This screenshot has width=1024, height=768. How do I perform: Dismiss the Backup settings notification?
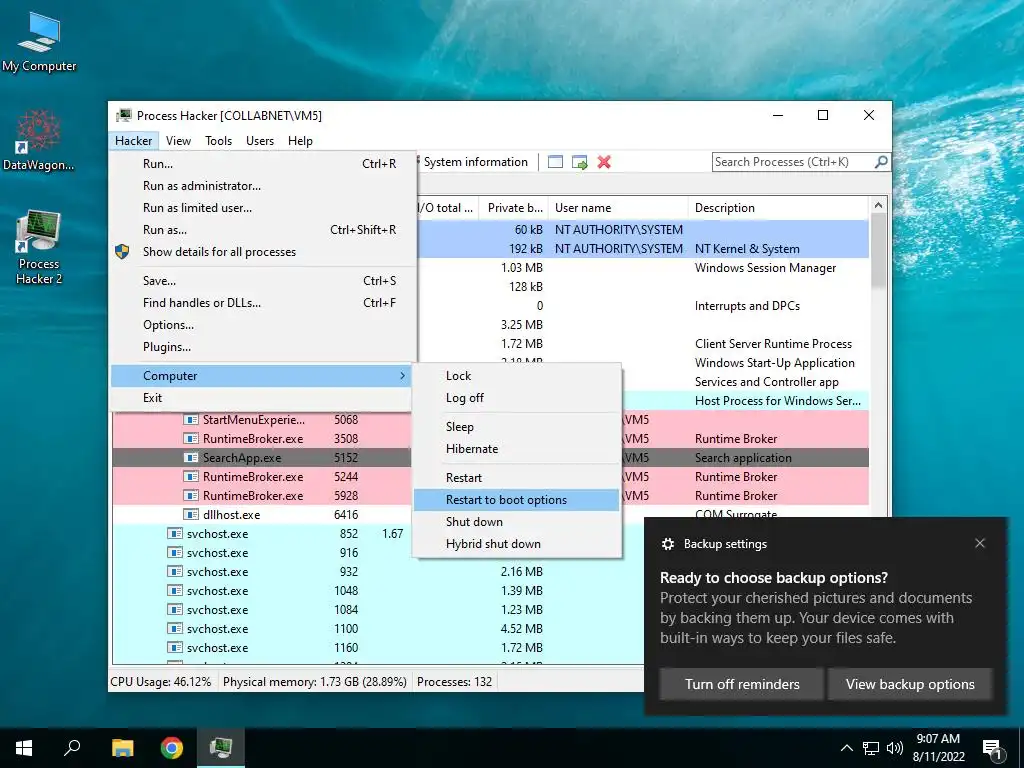(980, 543)
